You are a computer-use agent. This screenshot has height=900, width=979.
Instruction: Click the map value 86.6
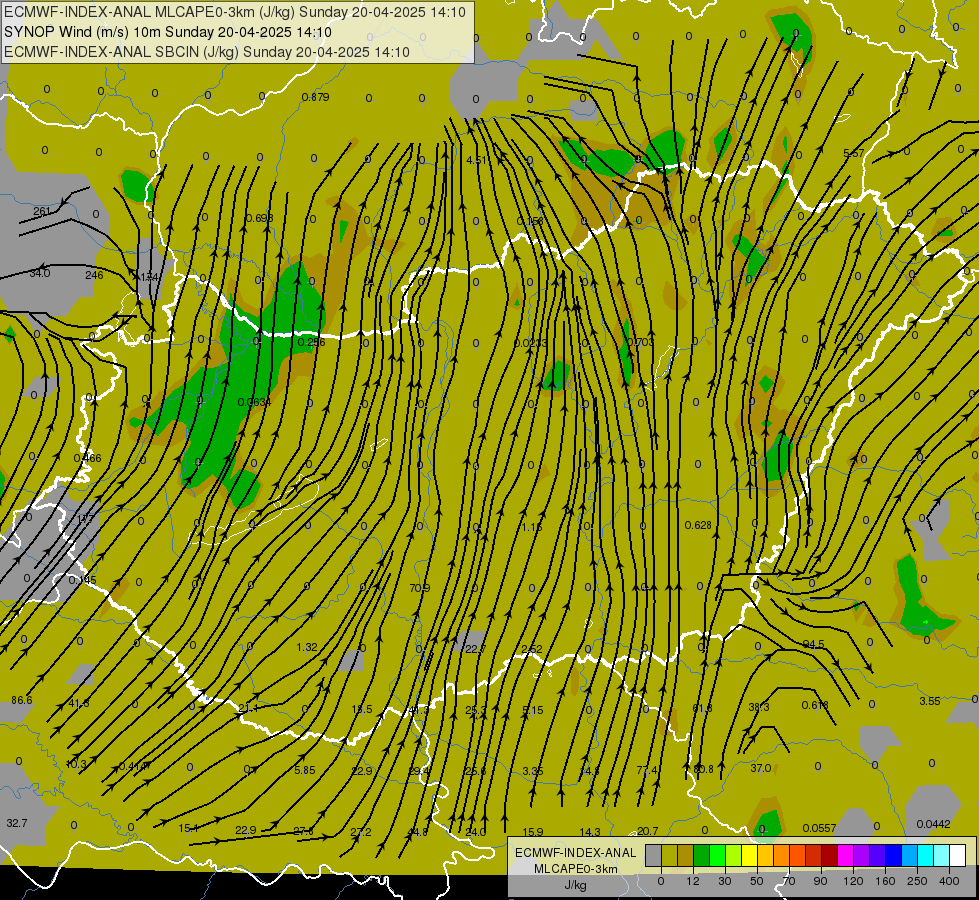(x=22, y=700)
